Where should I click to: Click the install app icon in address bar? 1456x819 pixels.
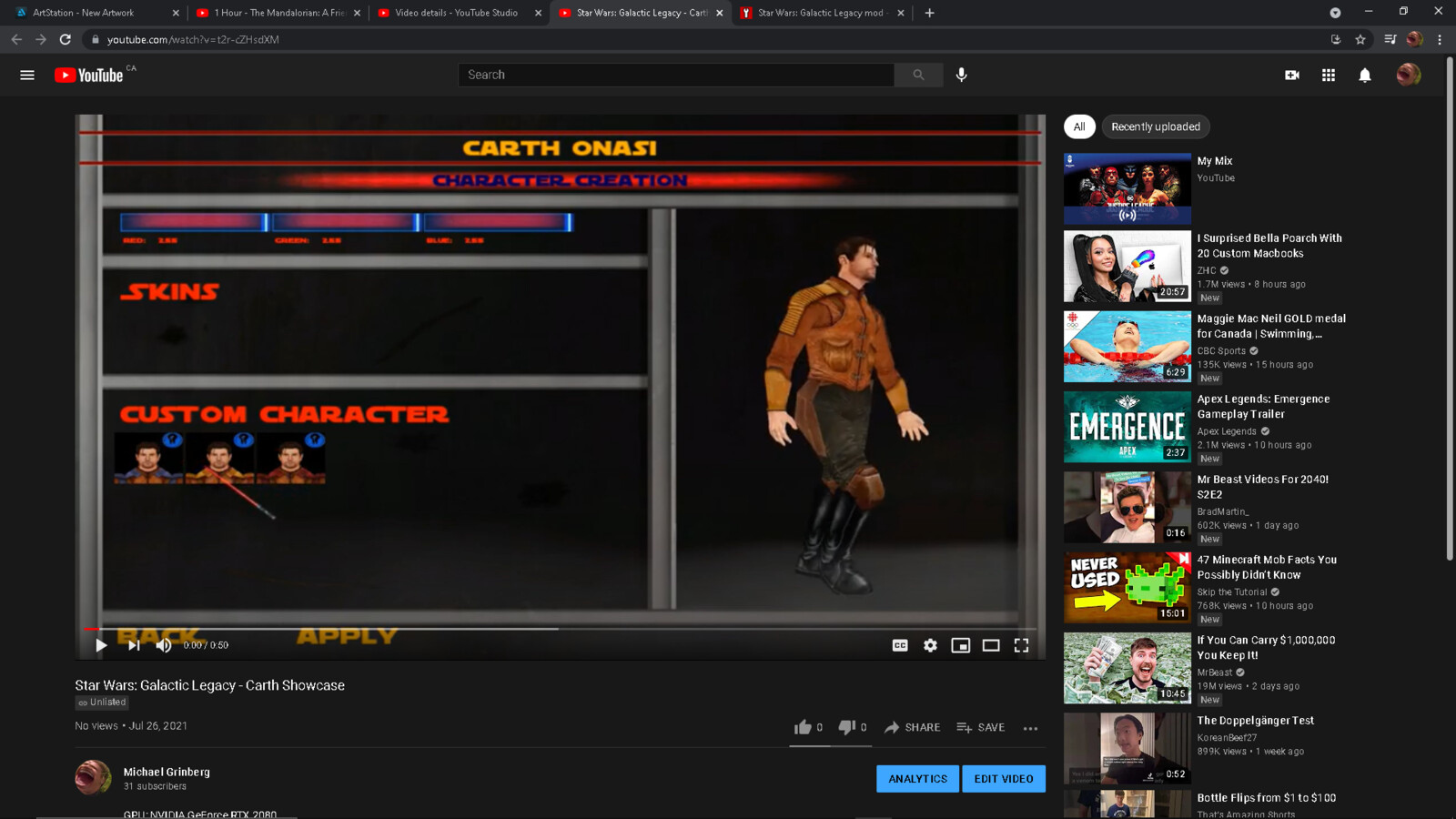(1336, 39)
